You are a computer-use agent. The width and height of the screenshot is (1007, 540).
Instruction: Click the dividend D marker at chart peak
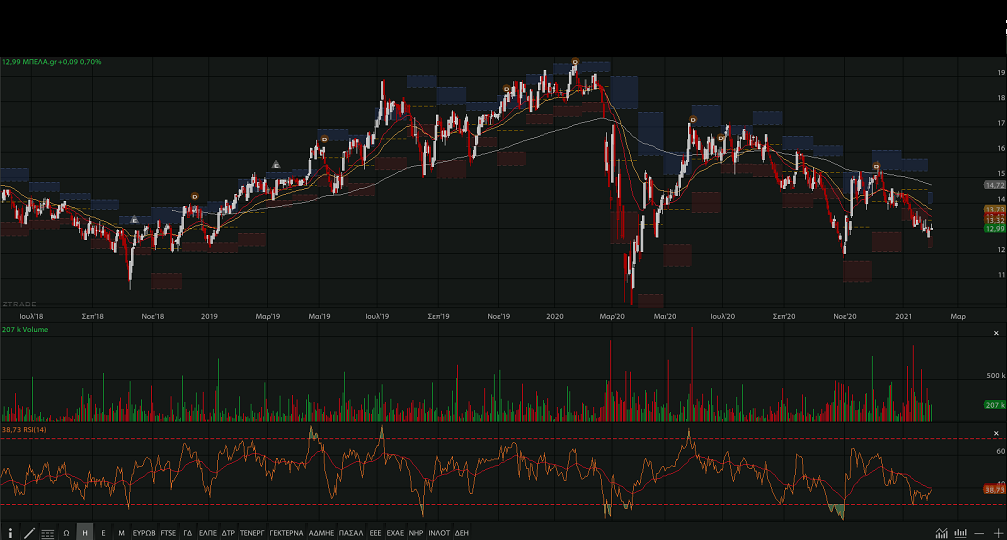tap(575, 62)
